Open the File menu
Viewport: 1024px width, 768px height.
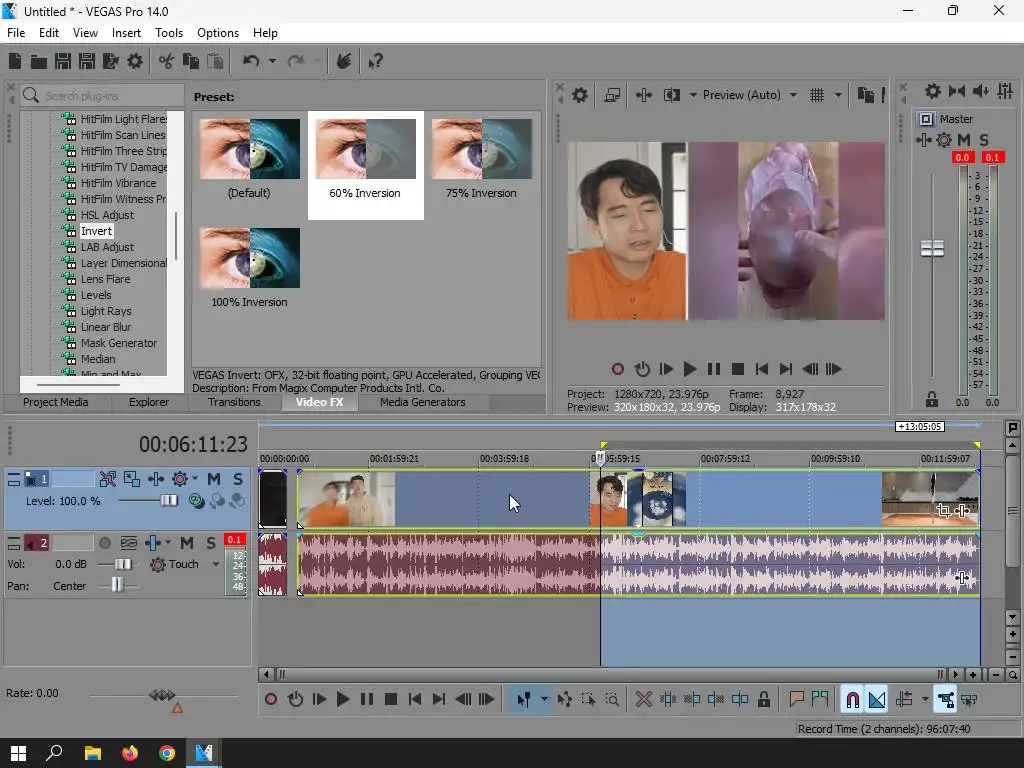pyautogui.click(x=16, y=33)
